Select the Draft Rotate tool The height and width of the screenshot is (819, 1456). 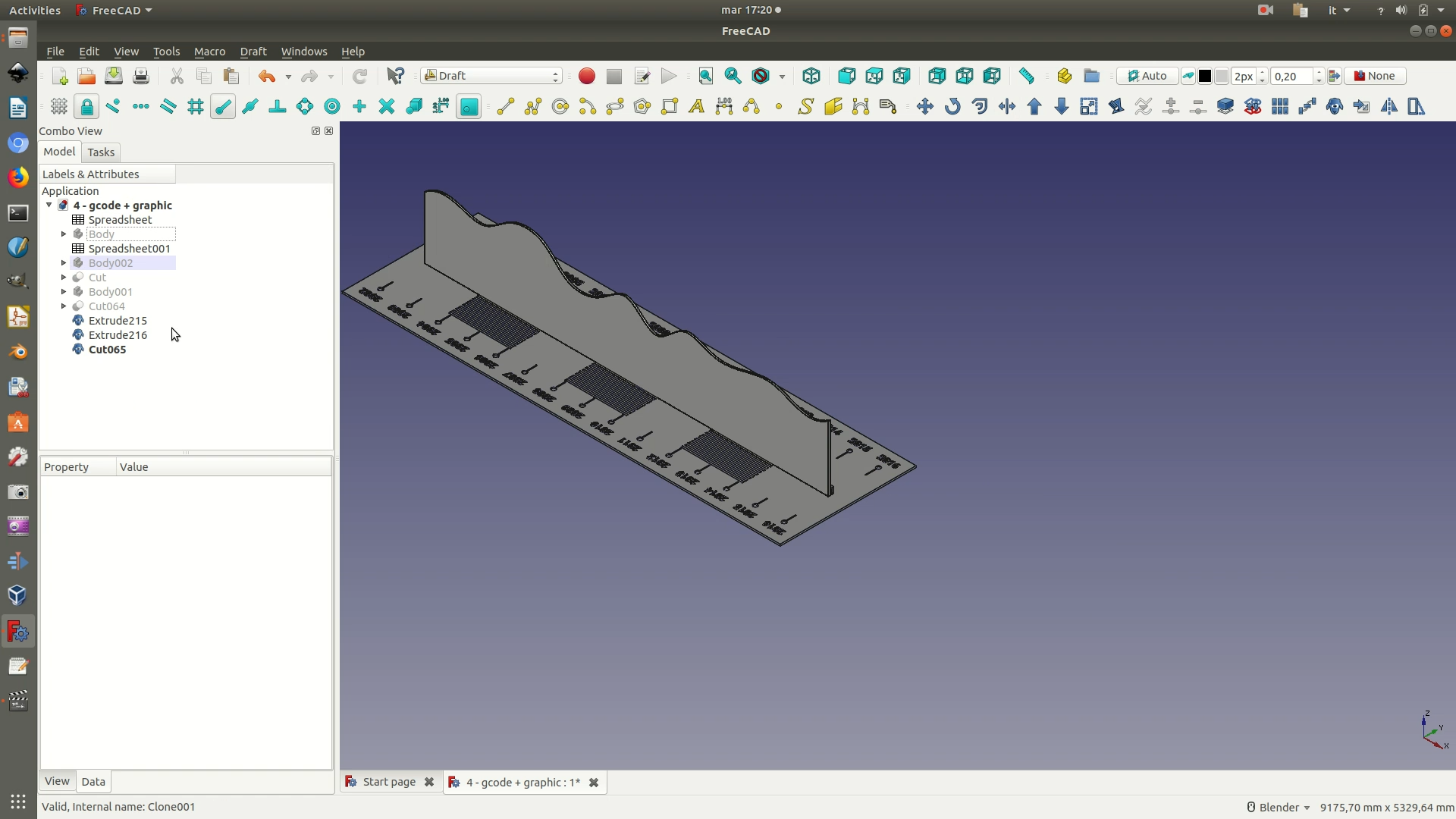952,106
